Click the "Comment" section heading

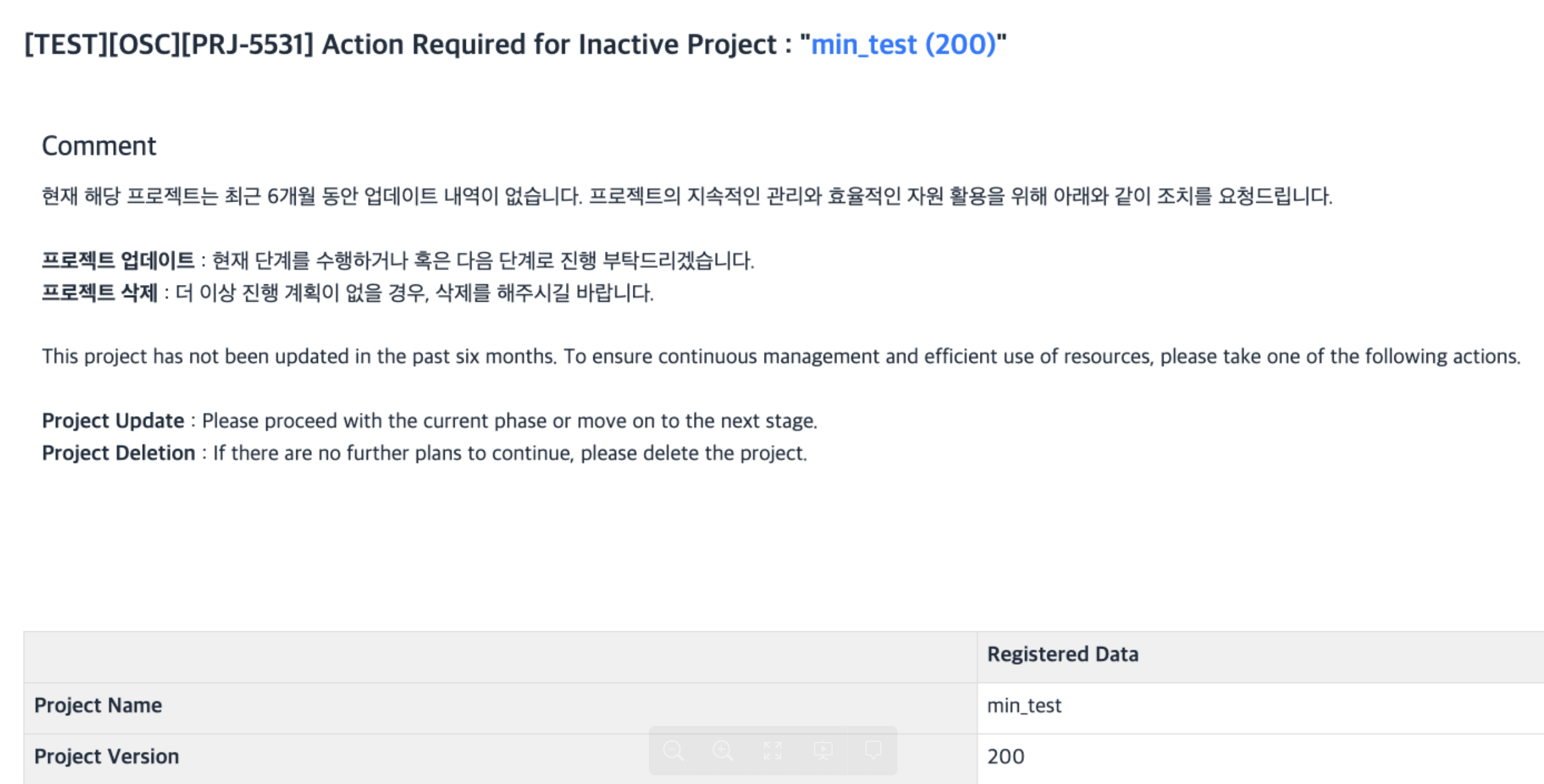tap(99, 146)
